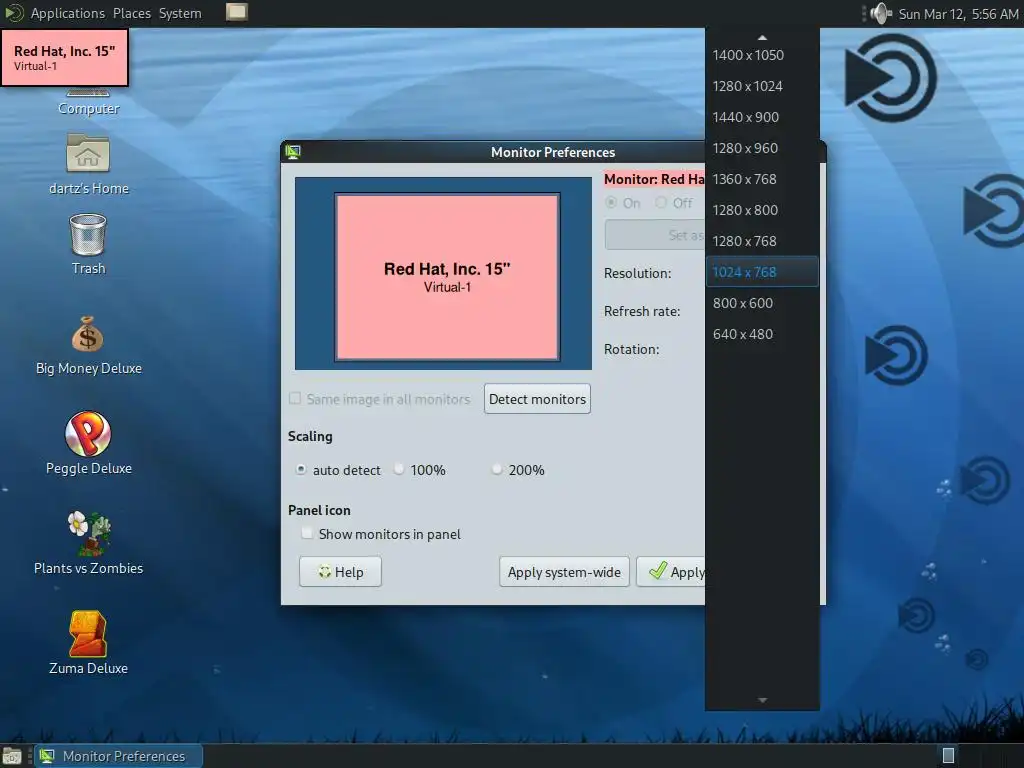Select monitor Off radio button

click(x=661, y=202)
